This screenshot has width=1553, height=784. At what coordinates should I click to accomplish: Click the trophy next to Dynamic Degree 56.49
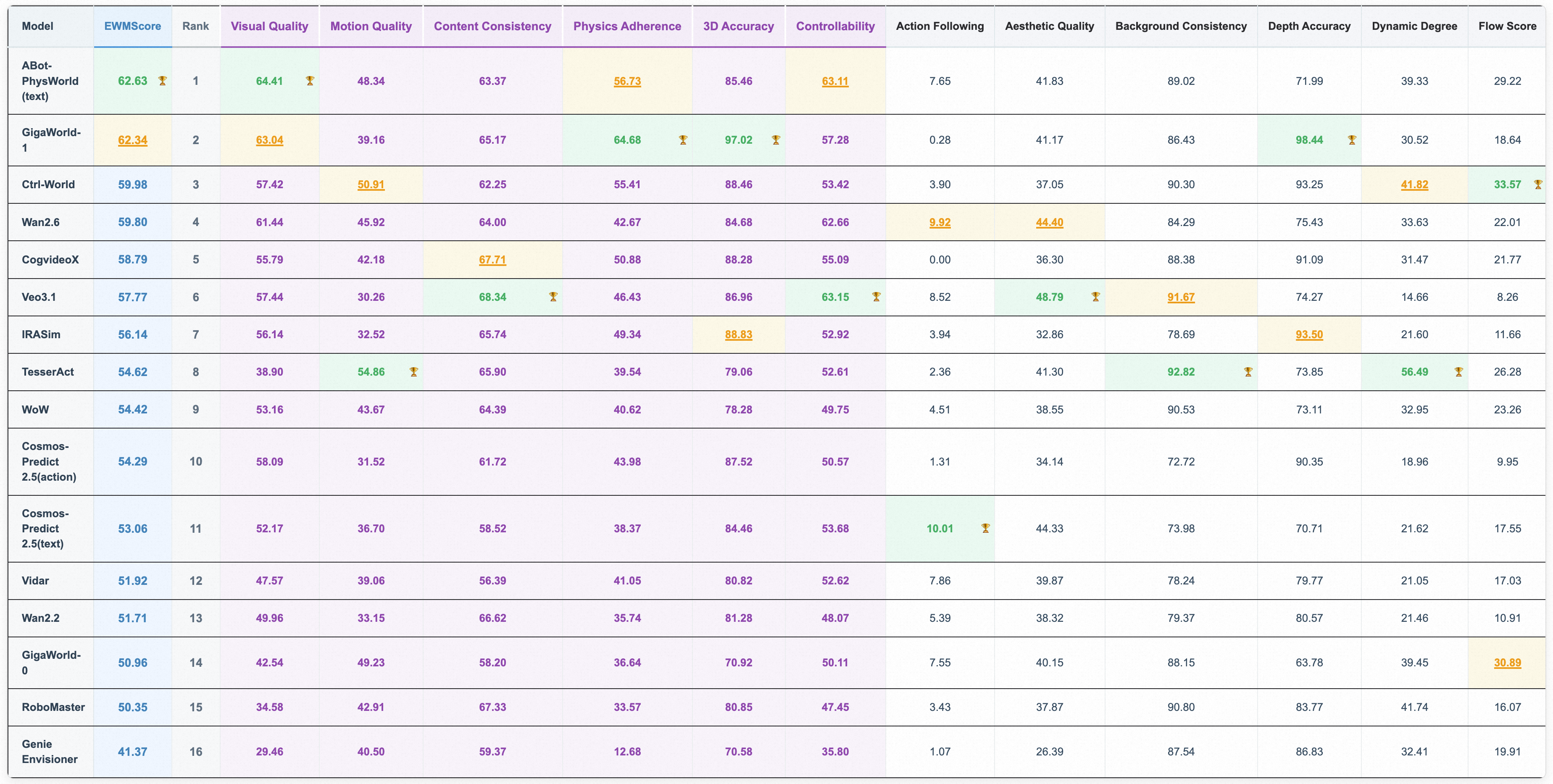[1459, 372]
